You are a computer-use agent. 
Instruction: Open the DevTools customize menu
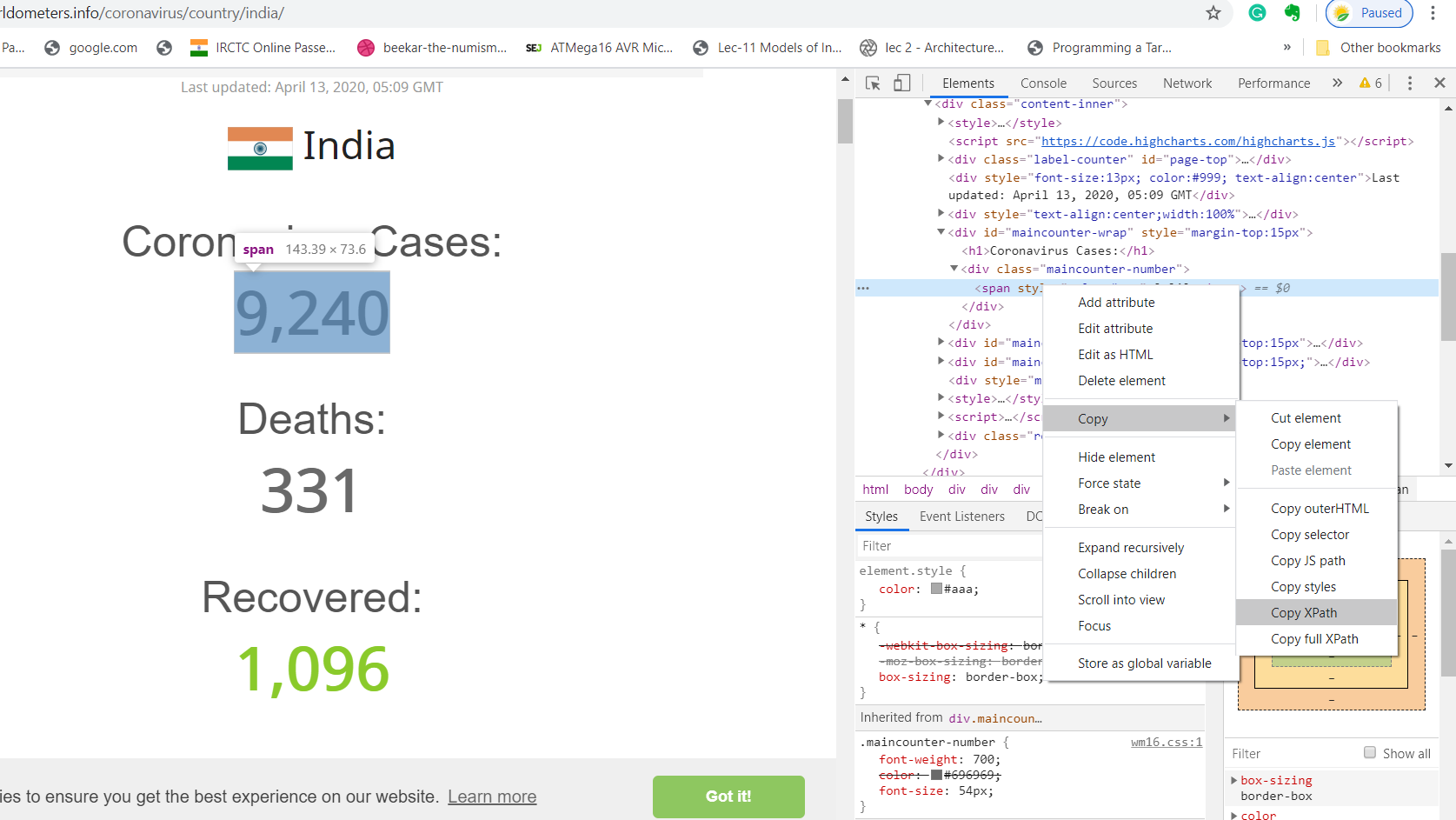coord(1410,83)
